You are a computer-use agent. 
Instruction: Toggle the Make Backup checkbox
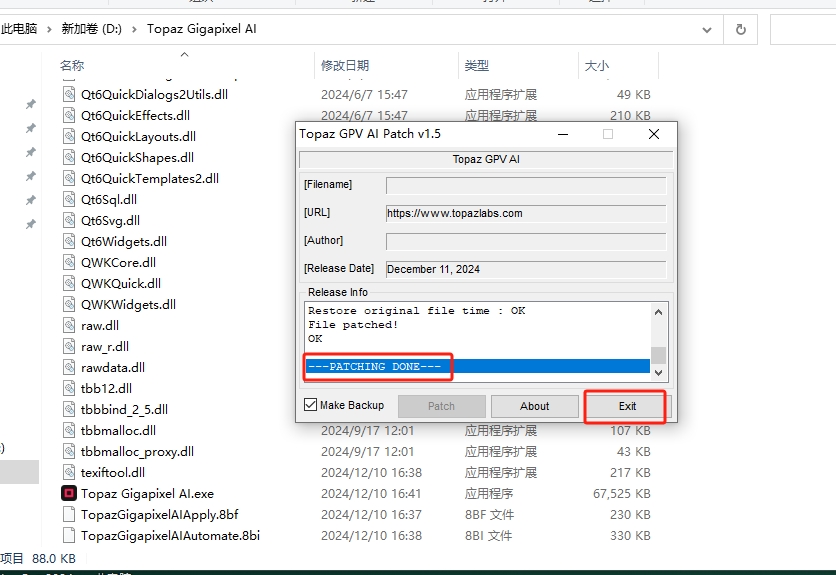pos(310,405)
